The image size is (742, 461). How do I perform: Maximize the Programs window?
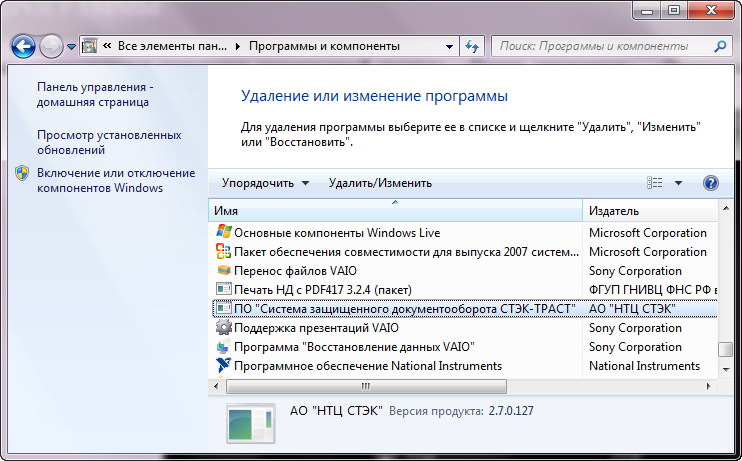pos(674,10)
